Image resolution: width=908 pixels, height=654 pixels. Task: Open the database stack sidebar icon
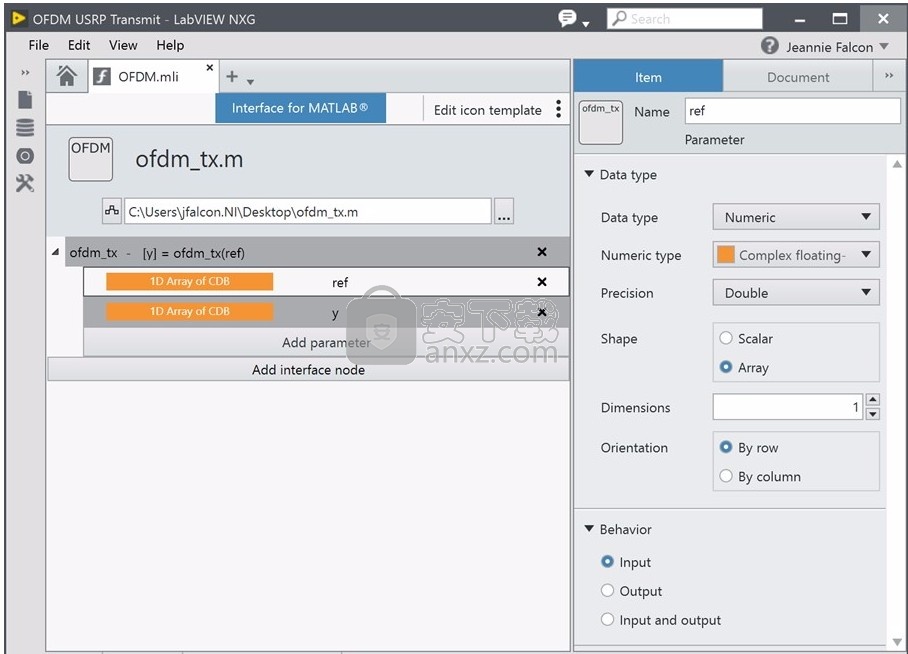pos(25,127)
